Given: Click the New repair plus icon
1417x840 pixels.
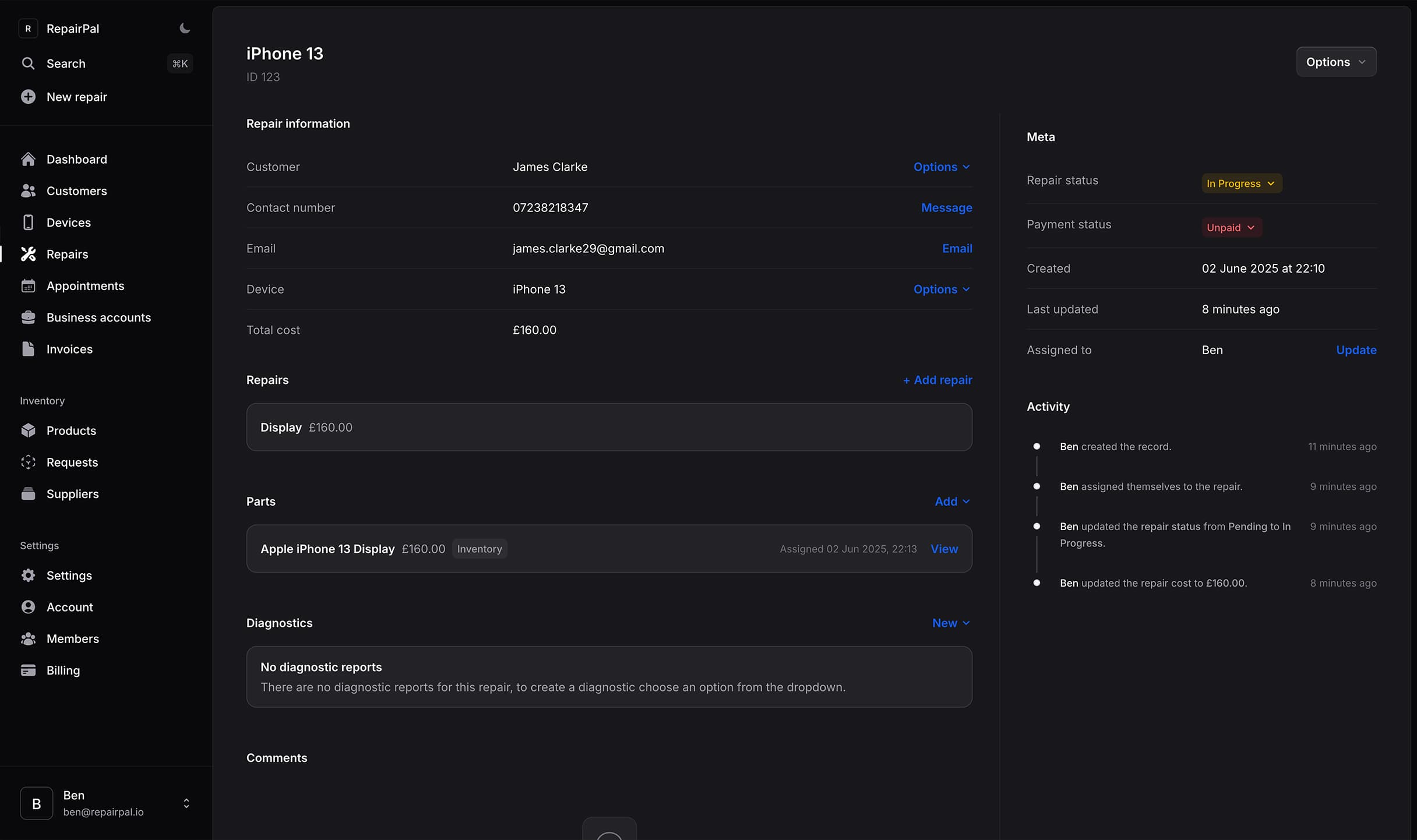Looking at the screenshot, I should click(x=28, y=97).
